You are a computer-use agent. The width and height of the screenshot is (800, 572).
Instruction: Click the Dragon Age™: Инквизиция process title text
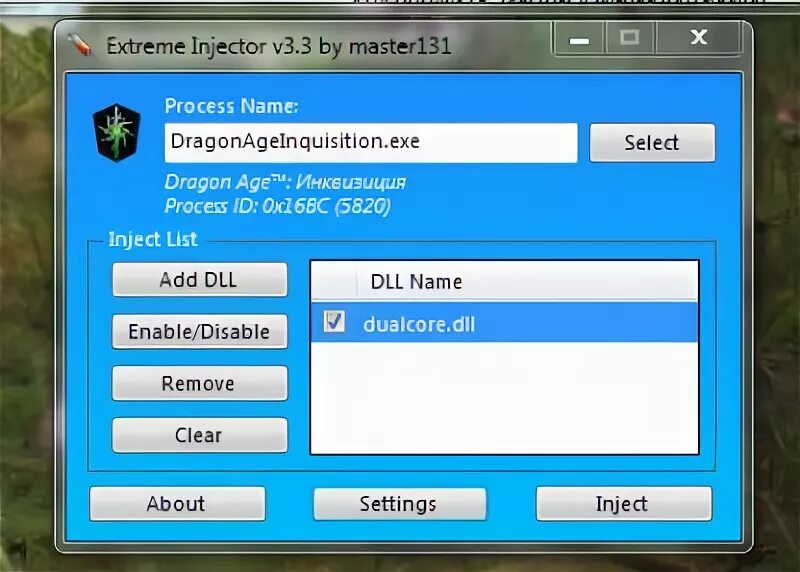point(285,182)
